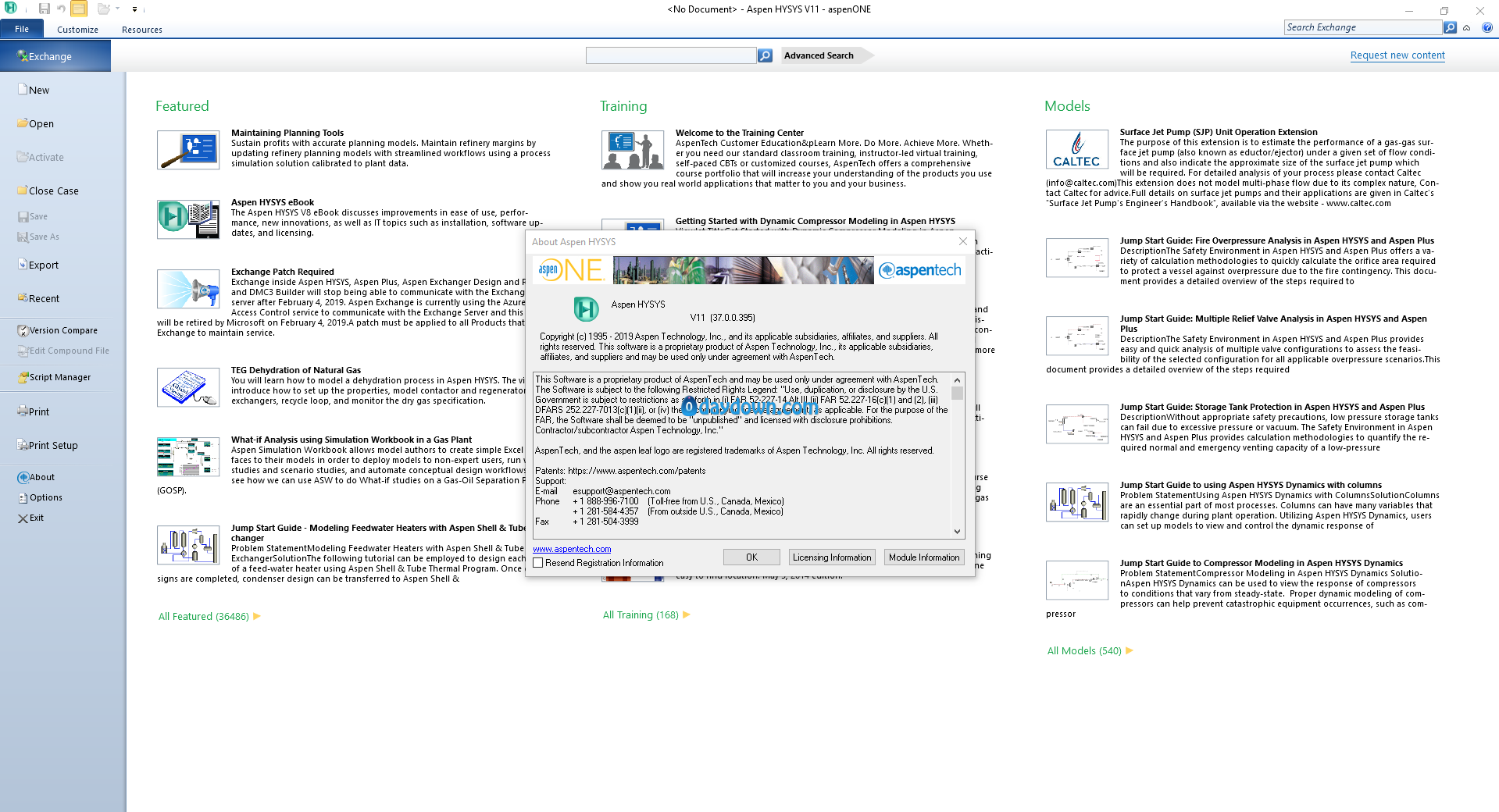The width and height of the screenshot is (1499, 812).
Task: Open the Maintaining Planning Tools thumbnail
Action: 188,150
